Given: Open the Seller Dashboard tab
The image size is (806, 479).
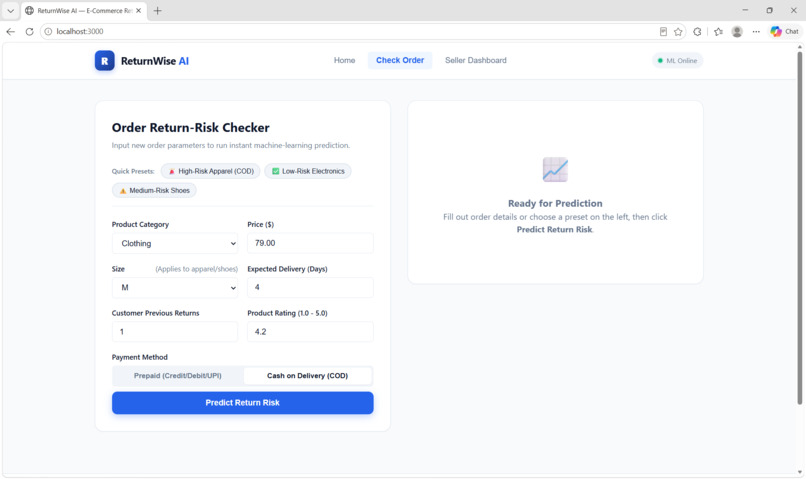Looking at the screenshot, I should [x=475, y=60].
